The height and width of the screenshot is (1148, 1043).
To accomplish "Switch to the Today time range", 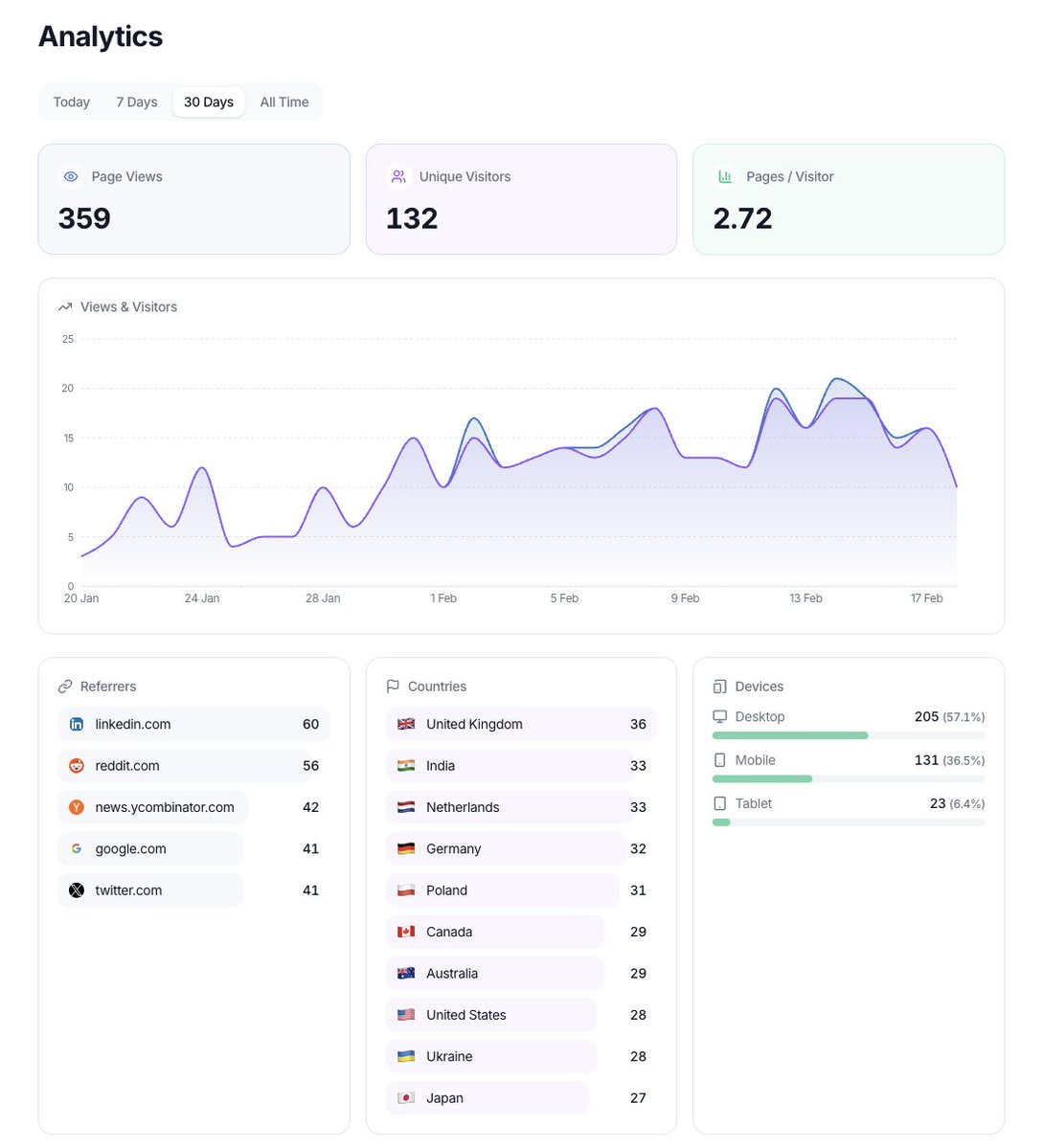I will [x=71, y=101].
